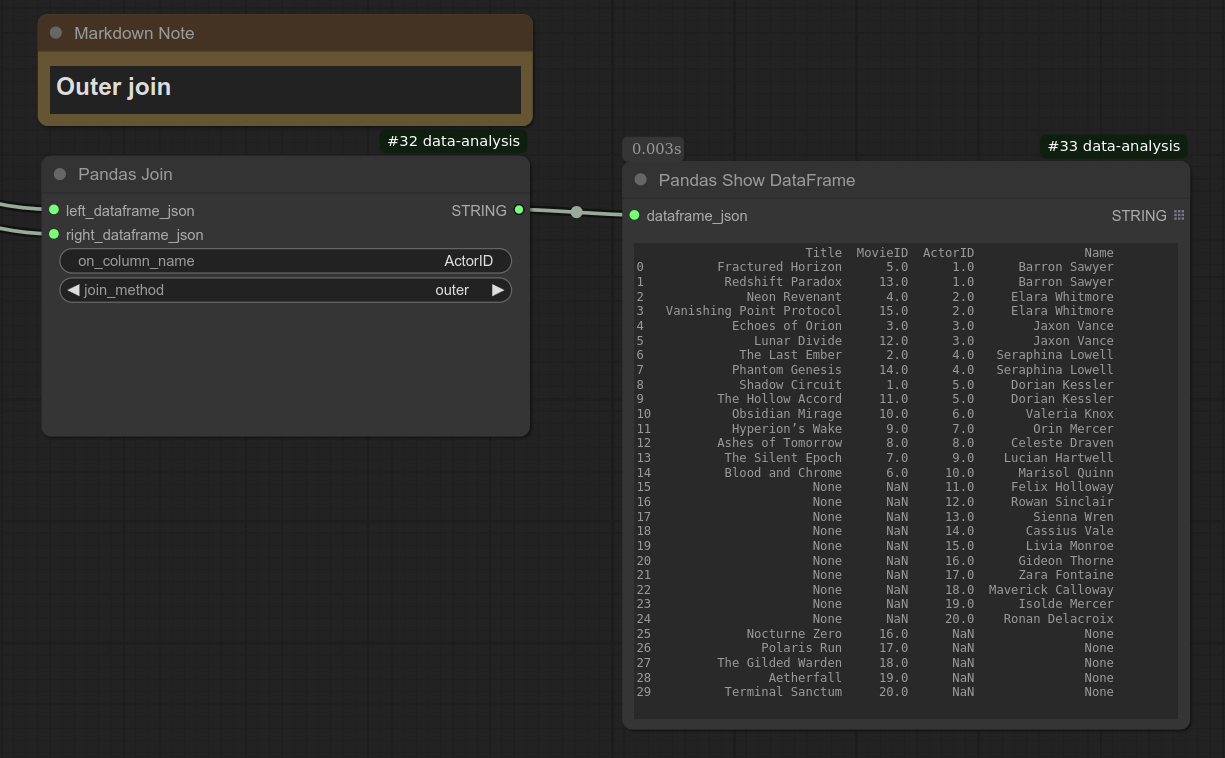Click the Title column header in the table
This screenshot has height=758, width=1225.
click(x=824, y=253)
